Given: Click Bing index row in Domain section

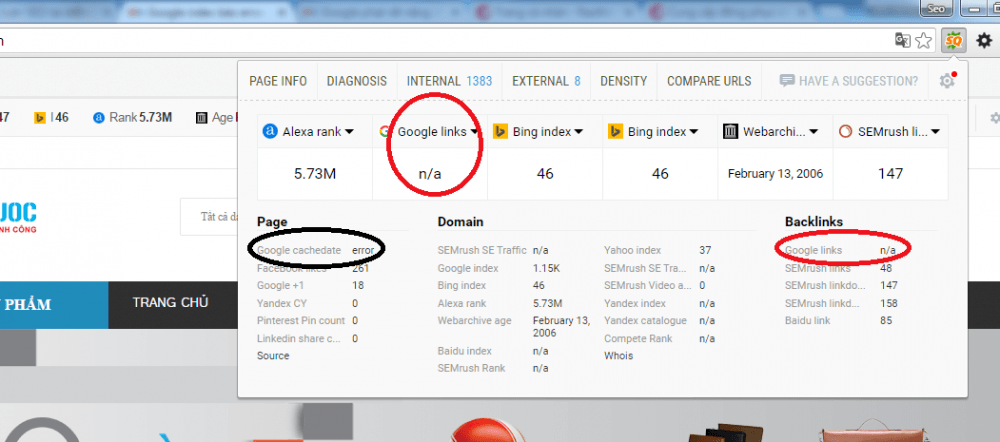Looking at the screenshot, I should [x=491, y=286].
